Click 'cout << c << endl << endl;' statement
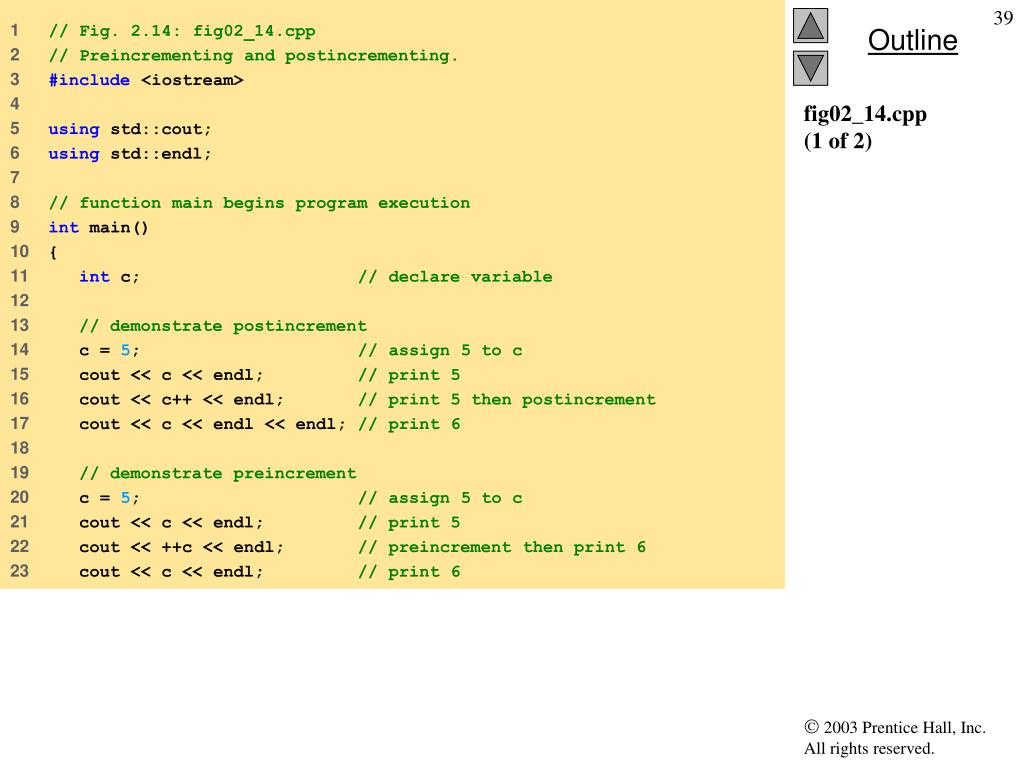Image resolution: width=1024 pixels, height=768 pixels. coord(212,424)
